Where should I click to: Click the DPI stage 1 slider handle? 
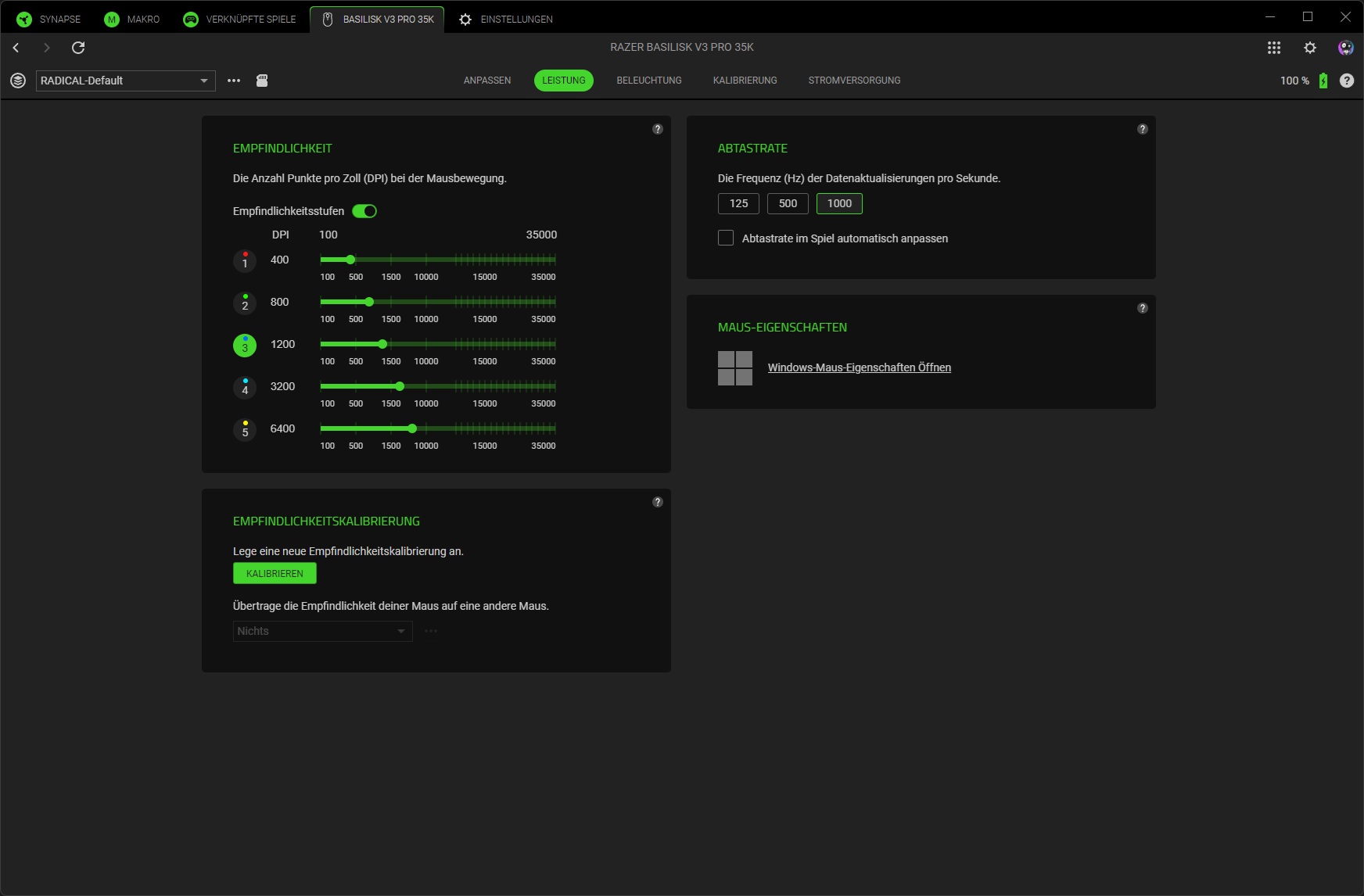tap(350, 260)
